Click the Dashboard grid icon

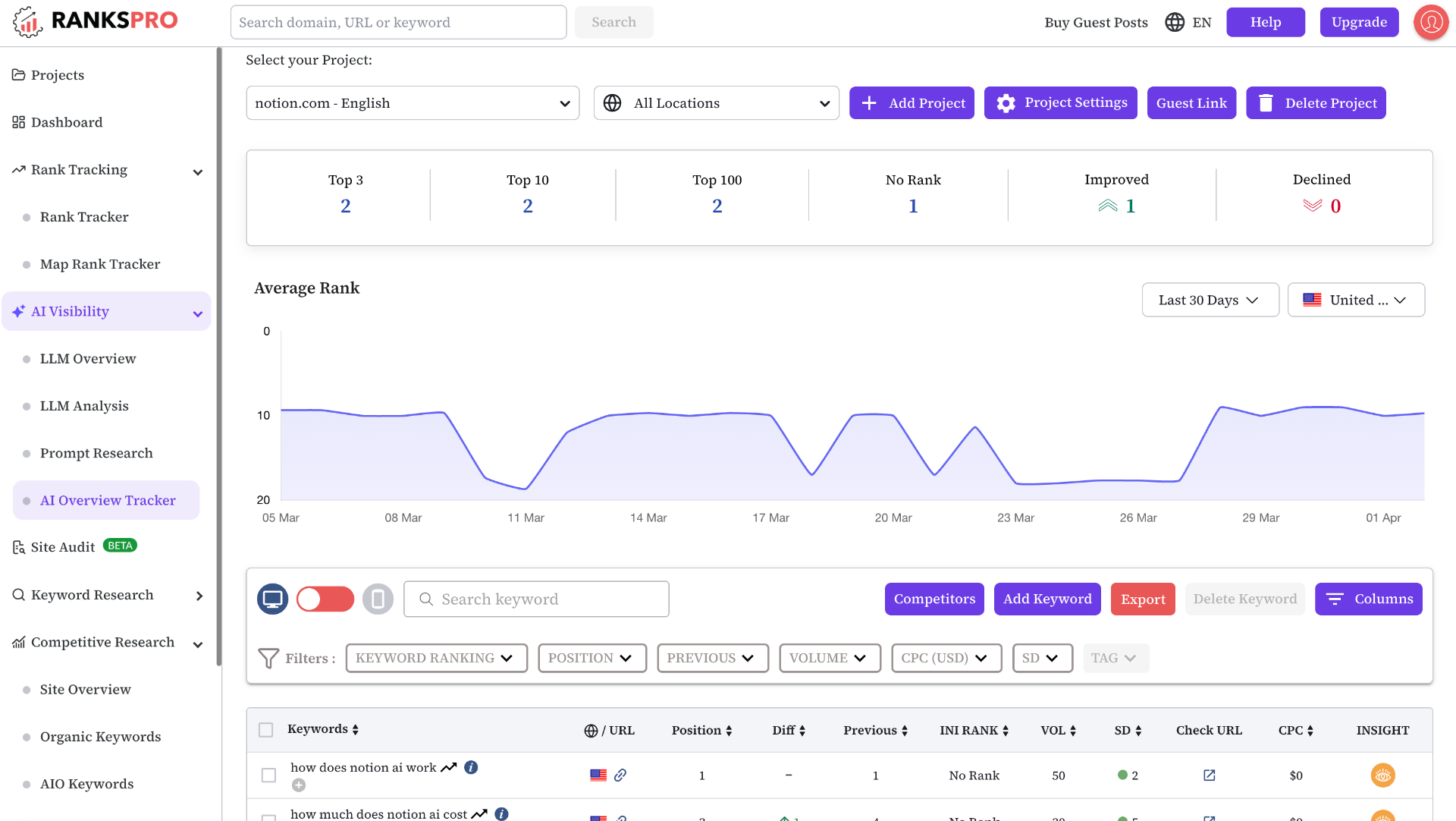[19, 122]
